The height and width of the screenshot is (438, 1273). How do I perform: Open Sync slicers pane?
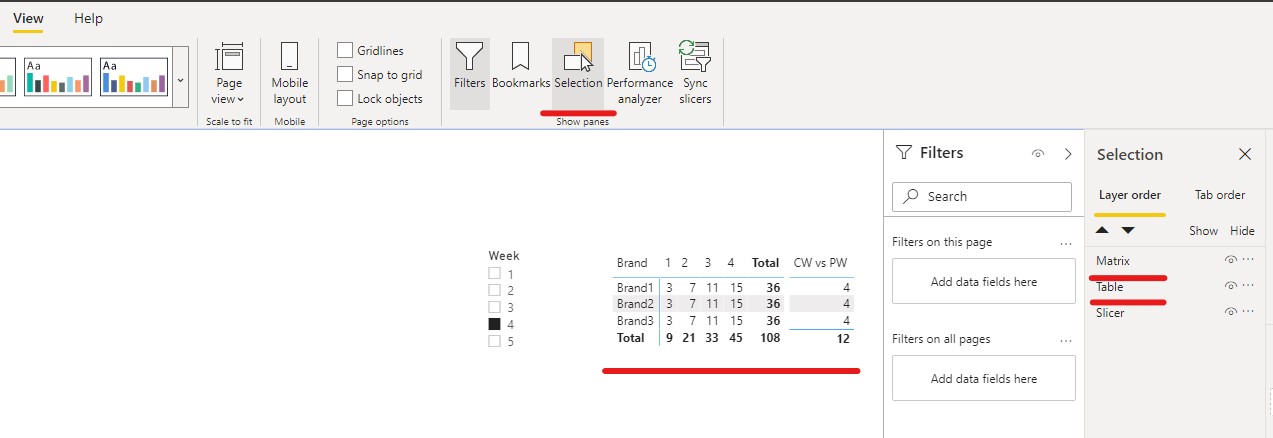click(x=695, y=73)
